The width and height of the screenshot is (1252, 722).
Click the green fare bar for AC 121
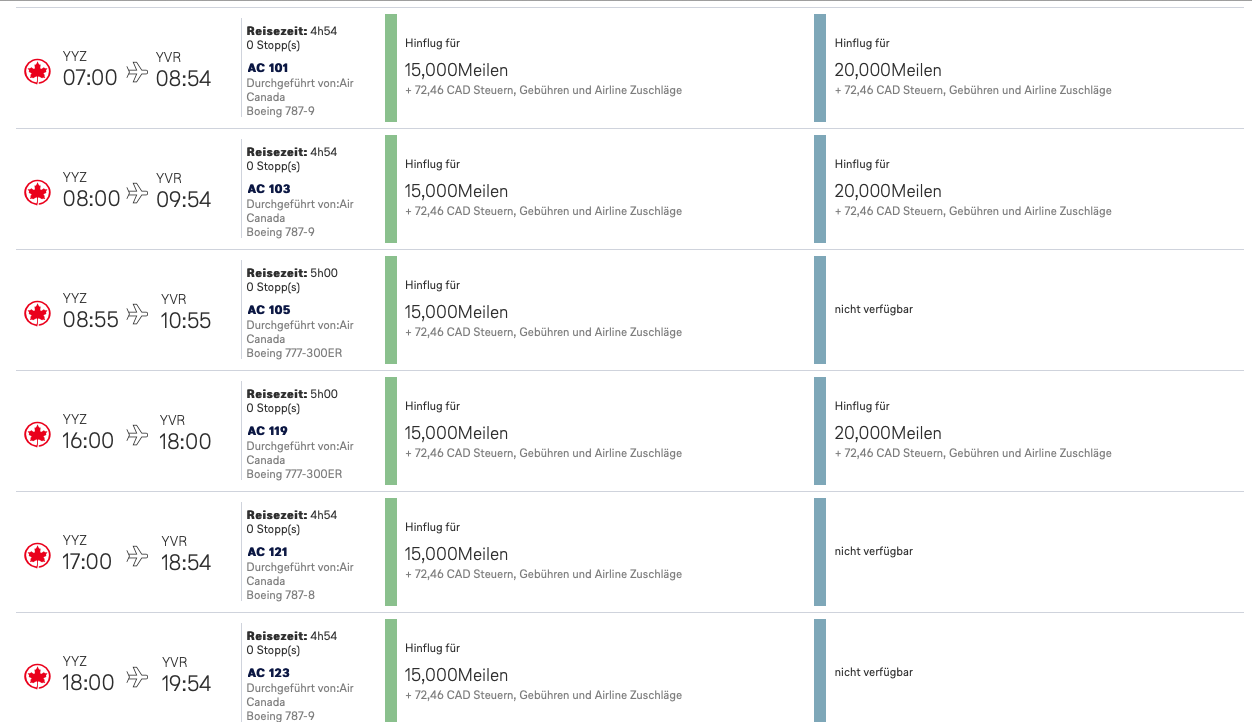pyautogui.click(x=391, y=552)
